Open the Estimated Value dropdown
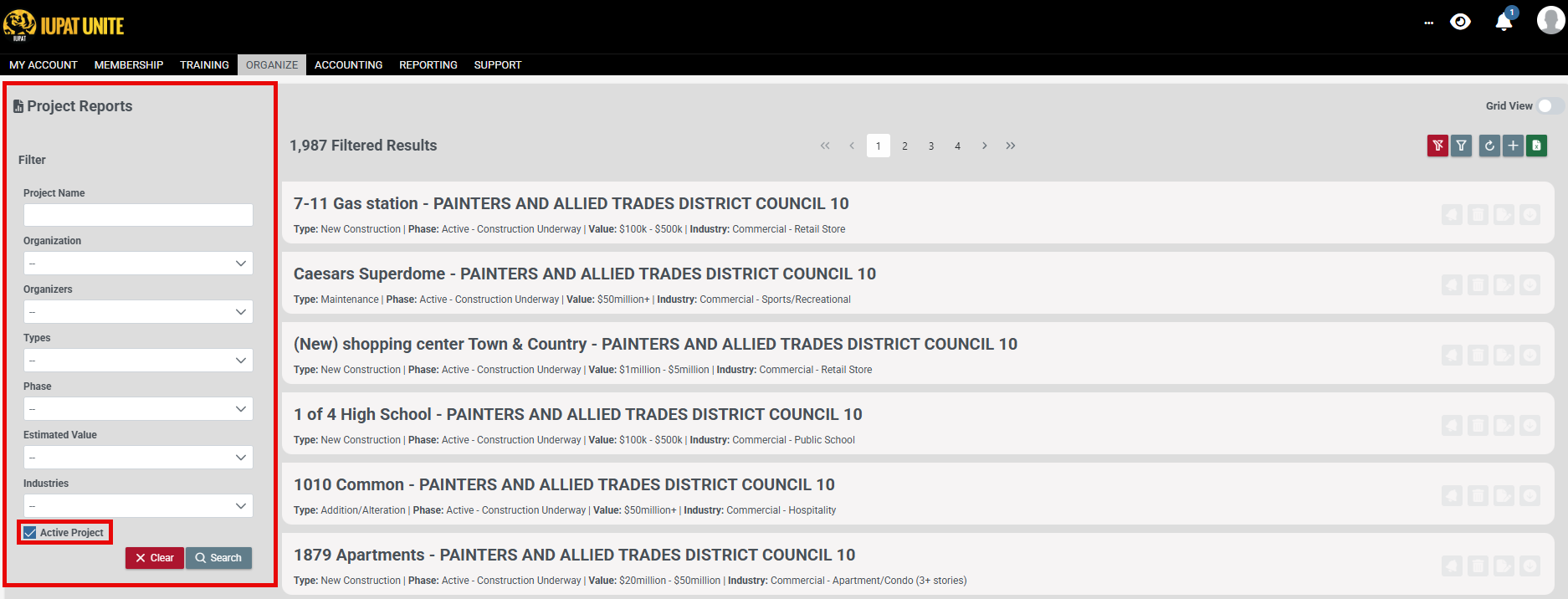The height and width of the screenshot is (599, 1568). click(138, 458)
